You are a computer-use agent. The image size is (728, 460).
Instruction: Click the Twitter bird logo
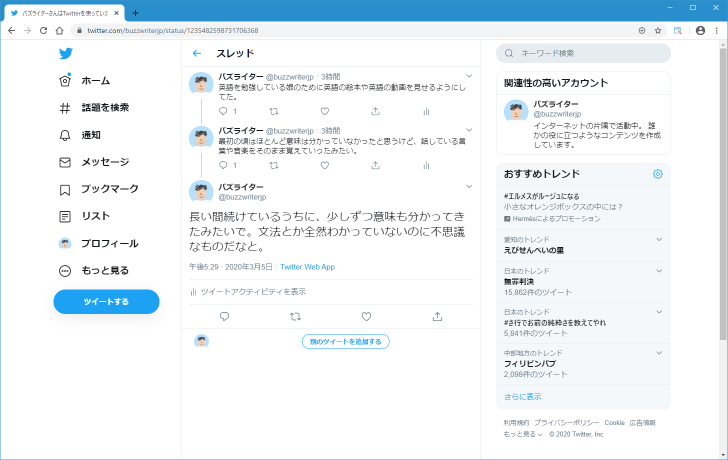(x=65, y=53)
